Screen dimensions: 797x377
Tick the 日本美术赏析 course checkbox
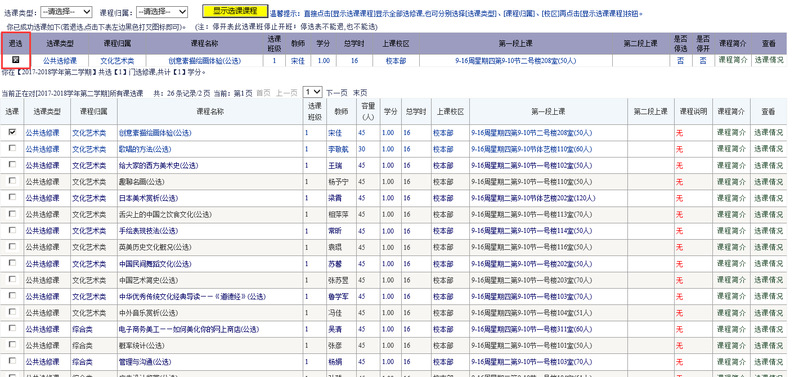[12, 197]
